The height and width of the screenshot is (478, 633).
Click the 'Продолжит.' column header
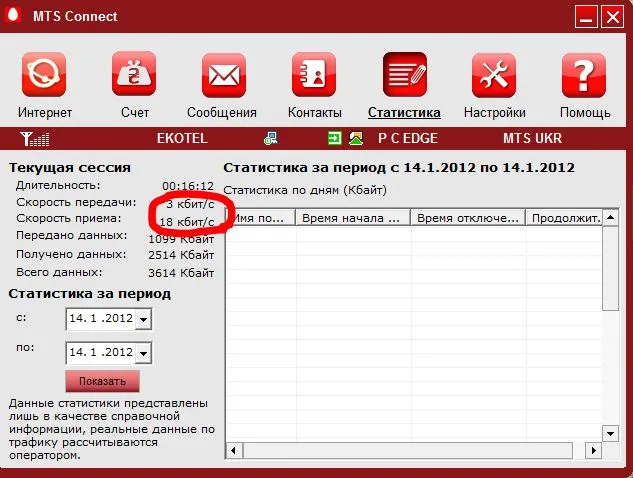[564, 218]
